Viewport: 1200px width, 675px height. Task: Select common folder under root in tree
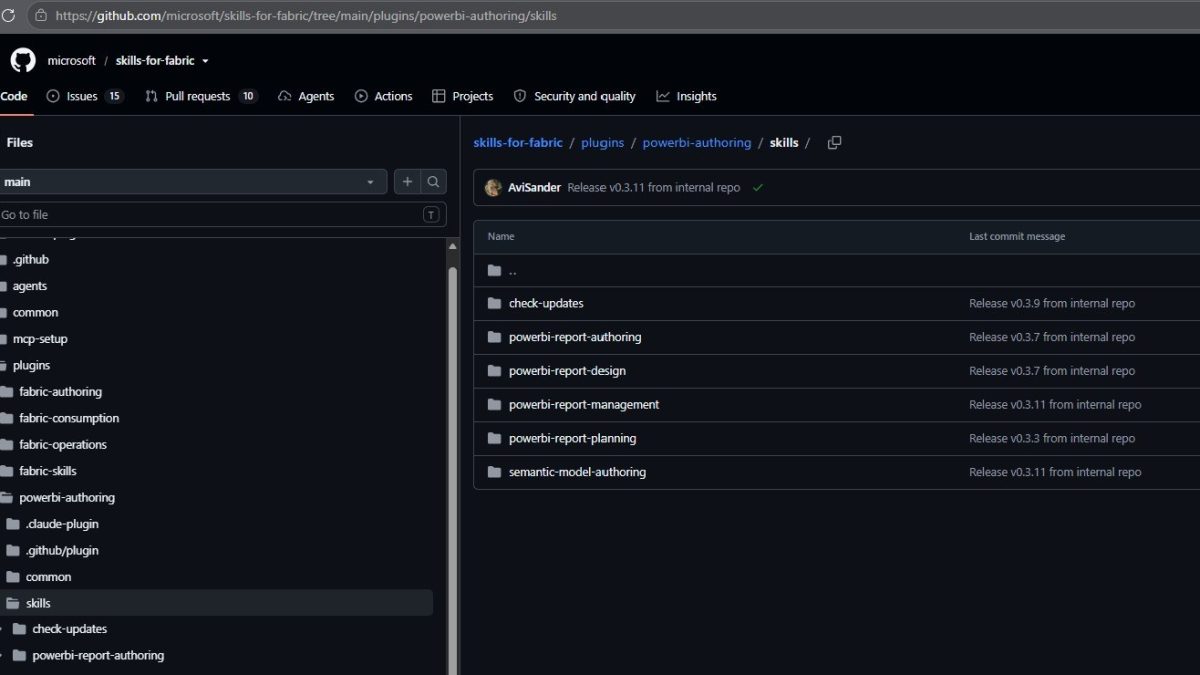[x=35, y=312]
